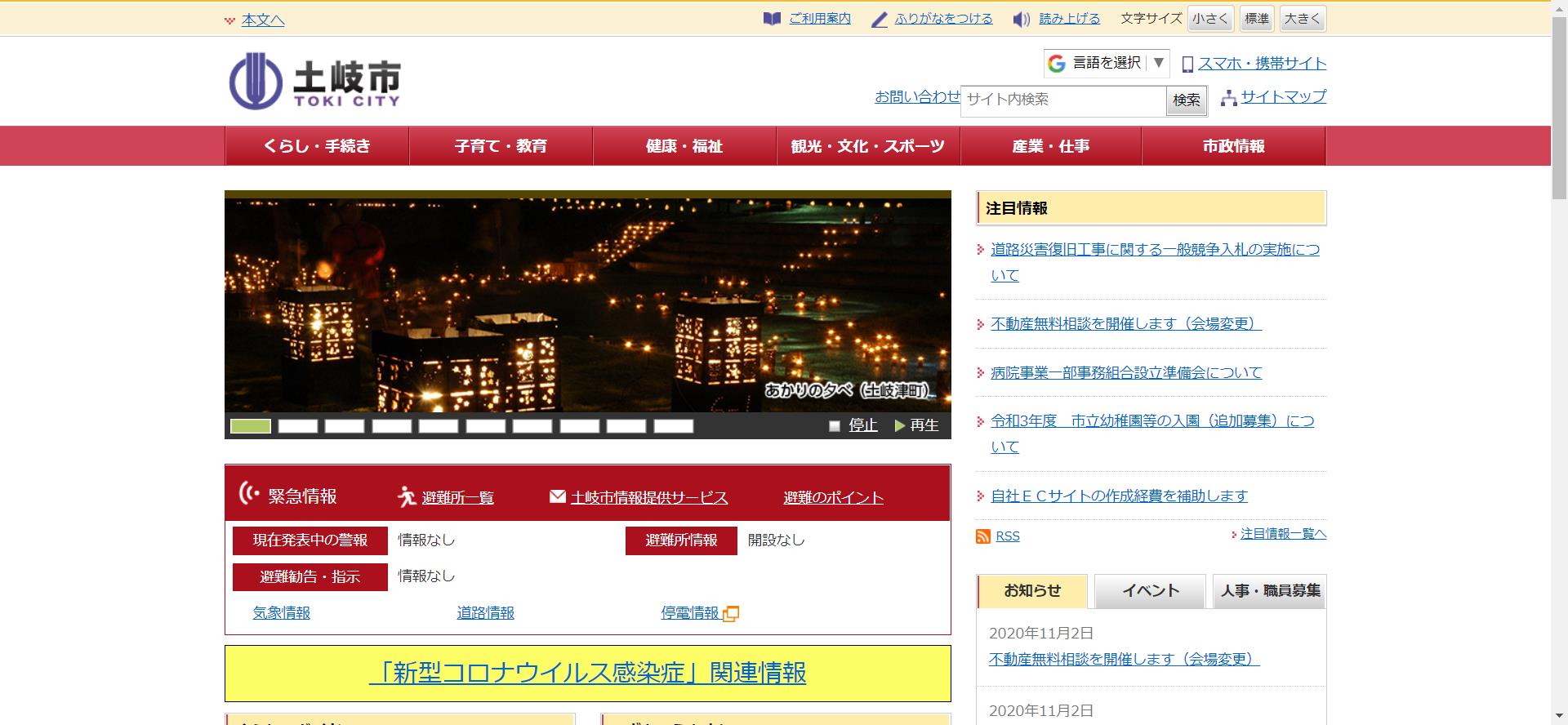Click the evacuation shelter running-person icon
The height and width of the screenshot is (725, 1568).
[x=407, y=496]
